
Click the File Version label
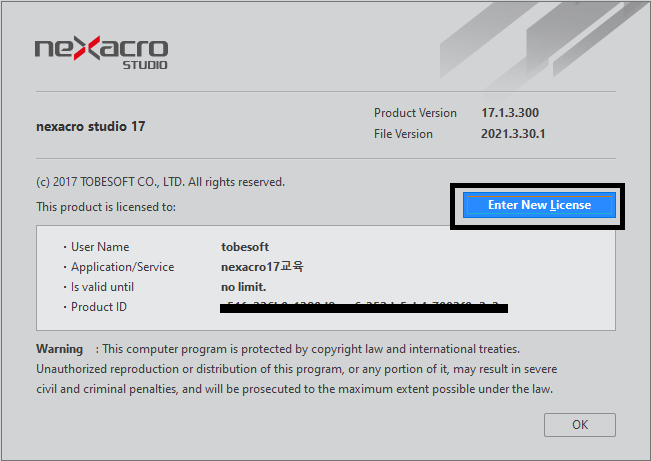pos(403,134)
